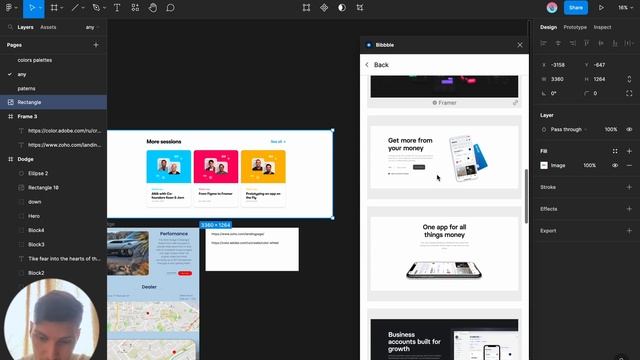Open the Frame tool dropdown arrow
The width and height of the screenshot is (640, 360).
point(62,8)
